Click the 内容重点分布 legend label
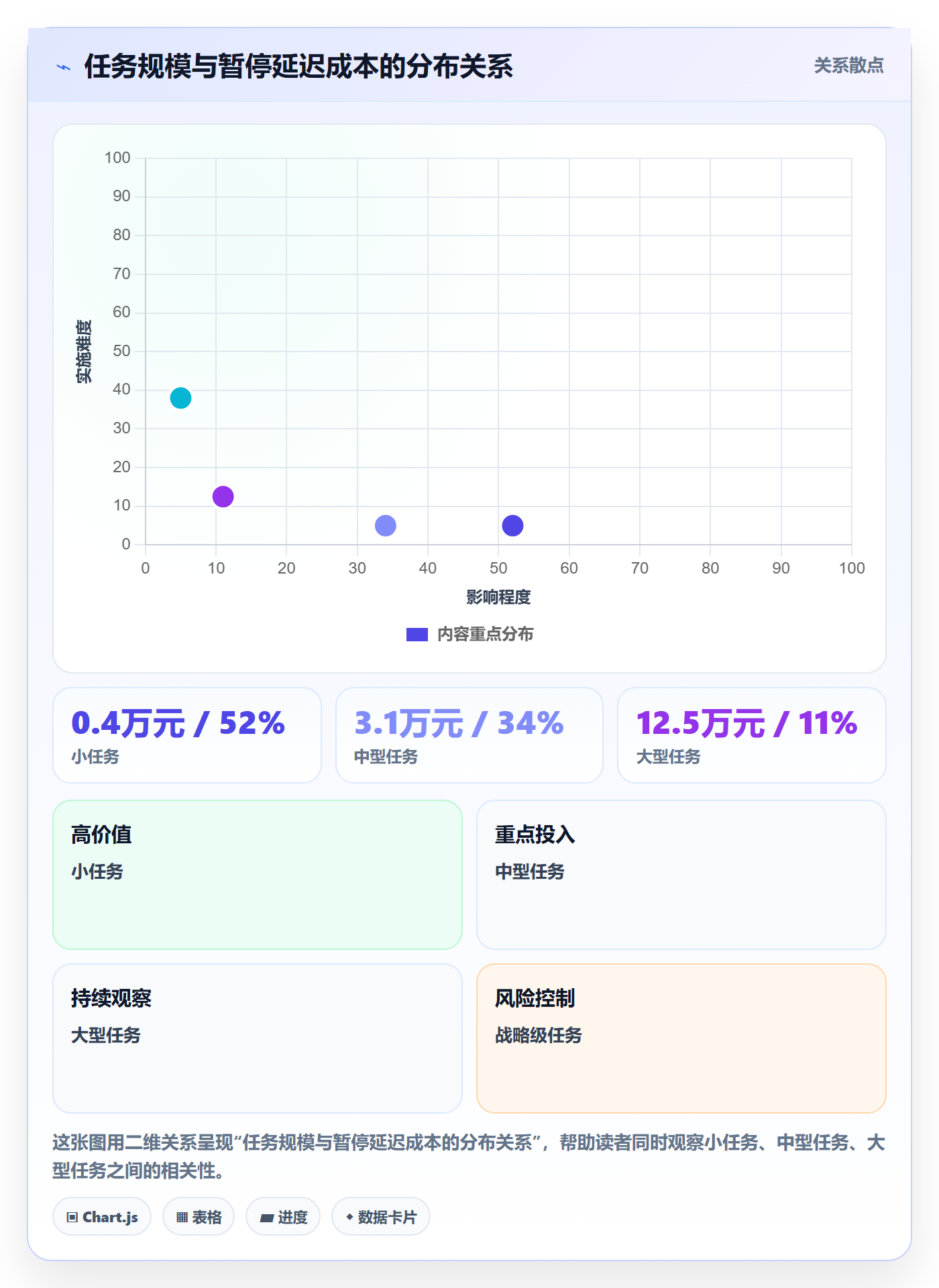This screenshot has height=1288, width=939. 485,635
